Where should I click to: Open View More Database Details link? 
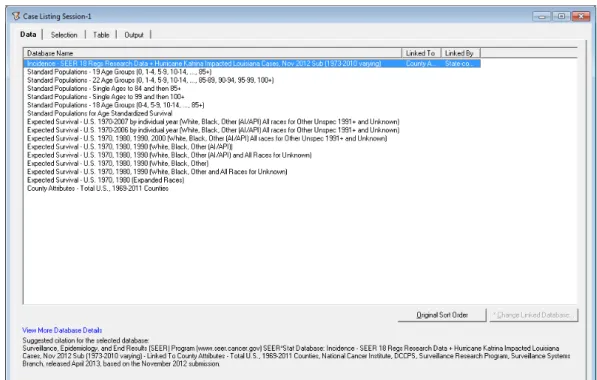point(62,330)
